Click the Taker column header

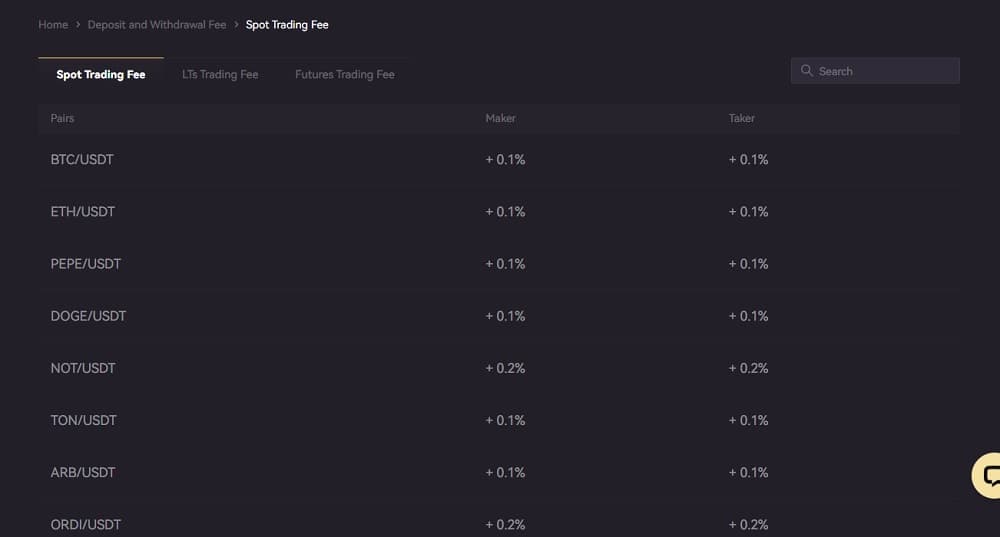(741, 118)
